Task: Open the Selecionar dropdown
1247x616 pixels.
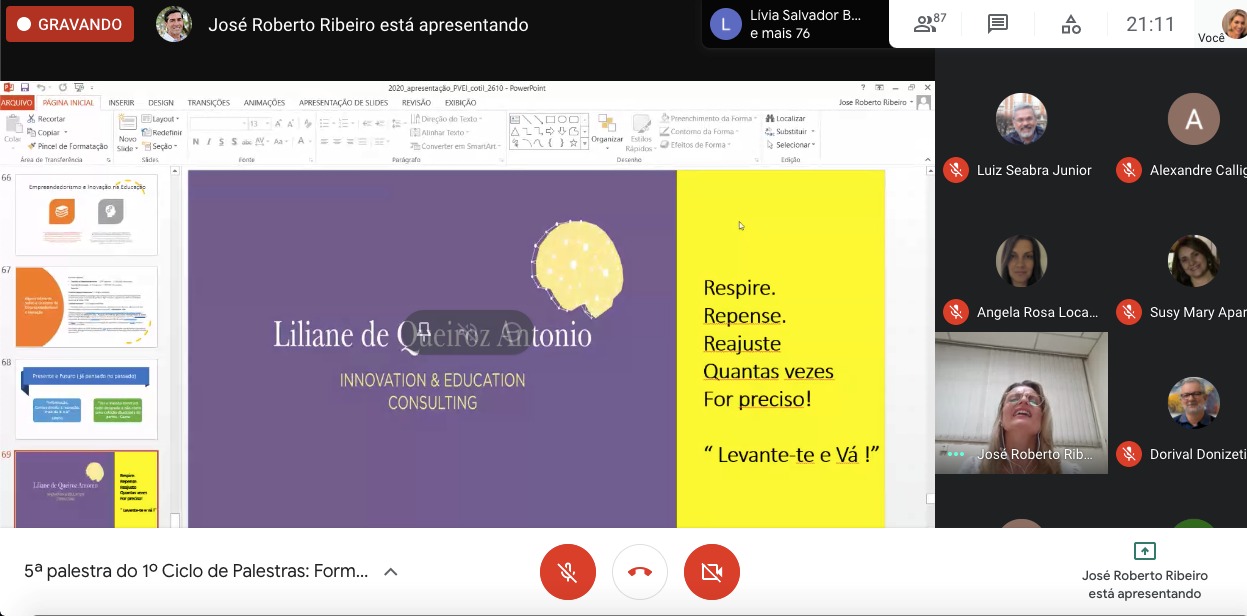Action: 791,145
